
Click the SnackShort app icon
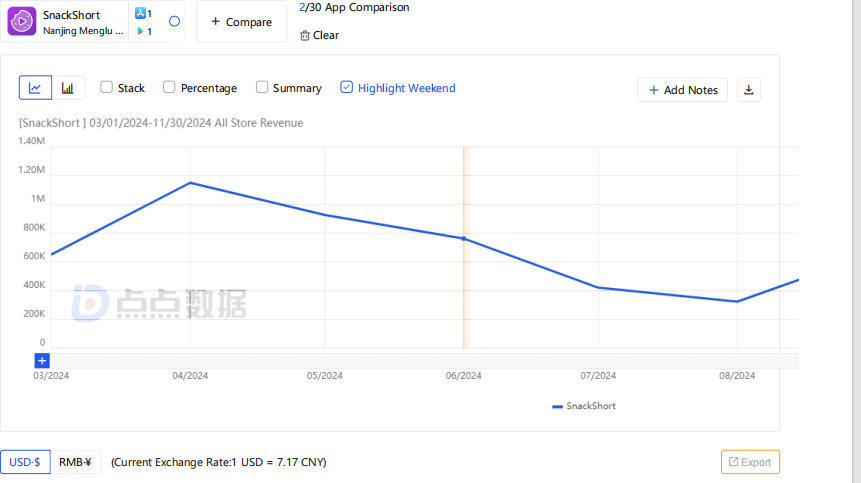click(x=22, y=21)
